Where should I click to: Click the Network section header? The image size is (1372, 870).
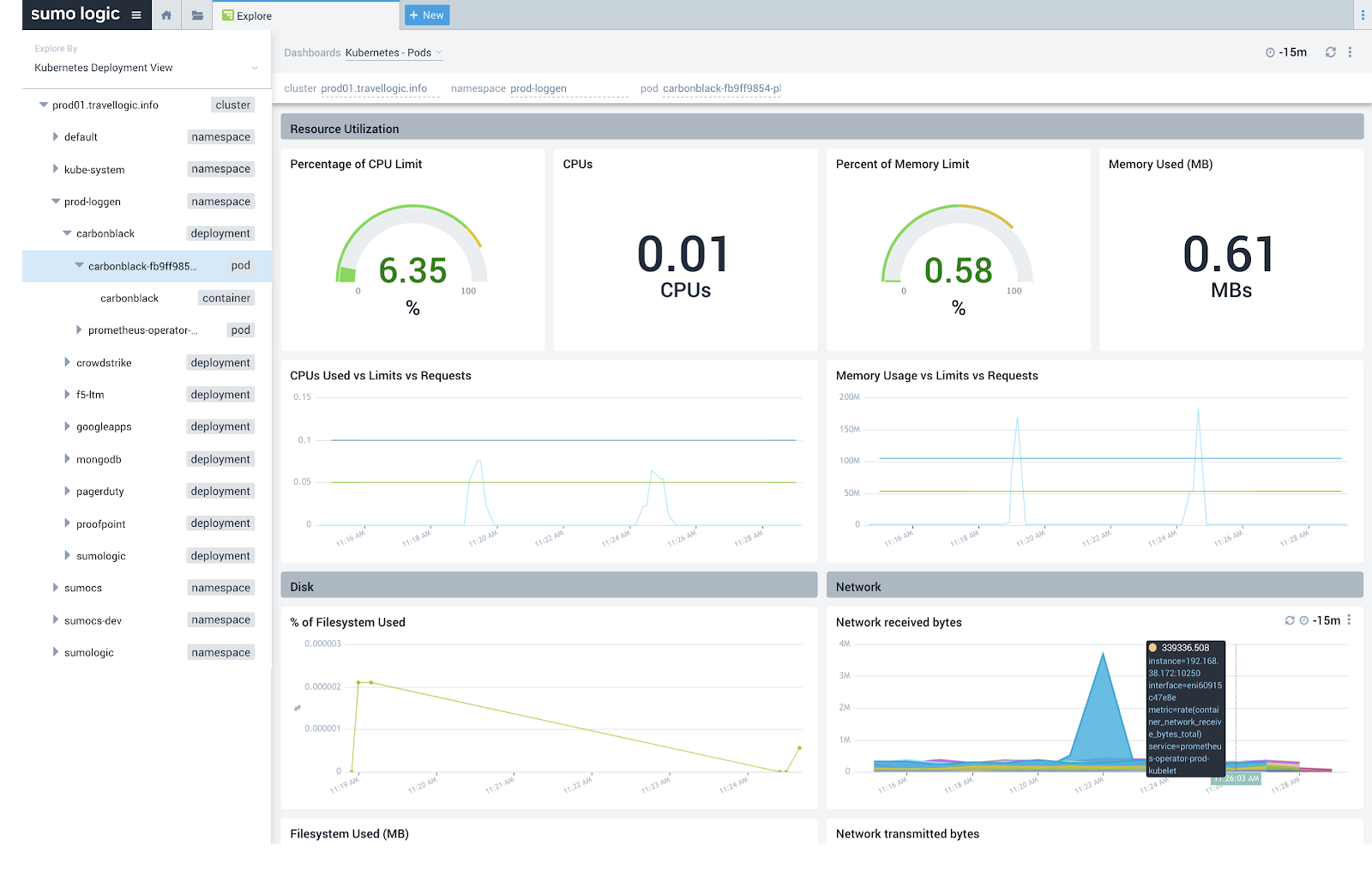(x=1095, y=587)
